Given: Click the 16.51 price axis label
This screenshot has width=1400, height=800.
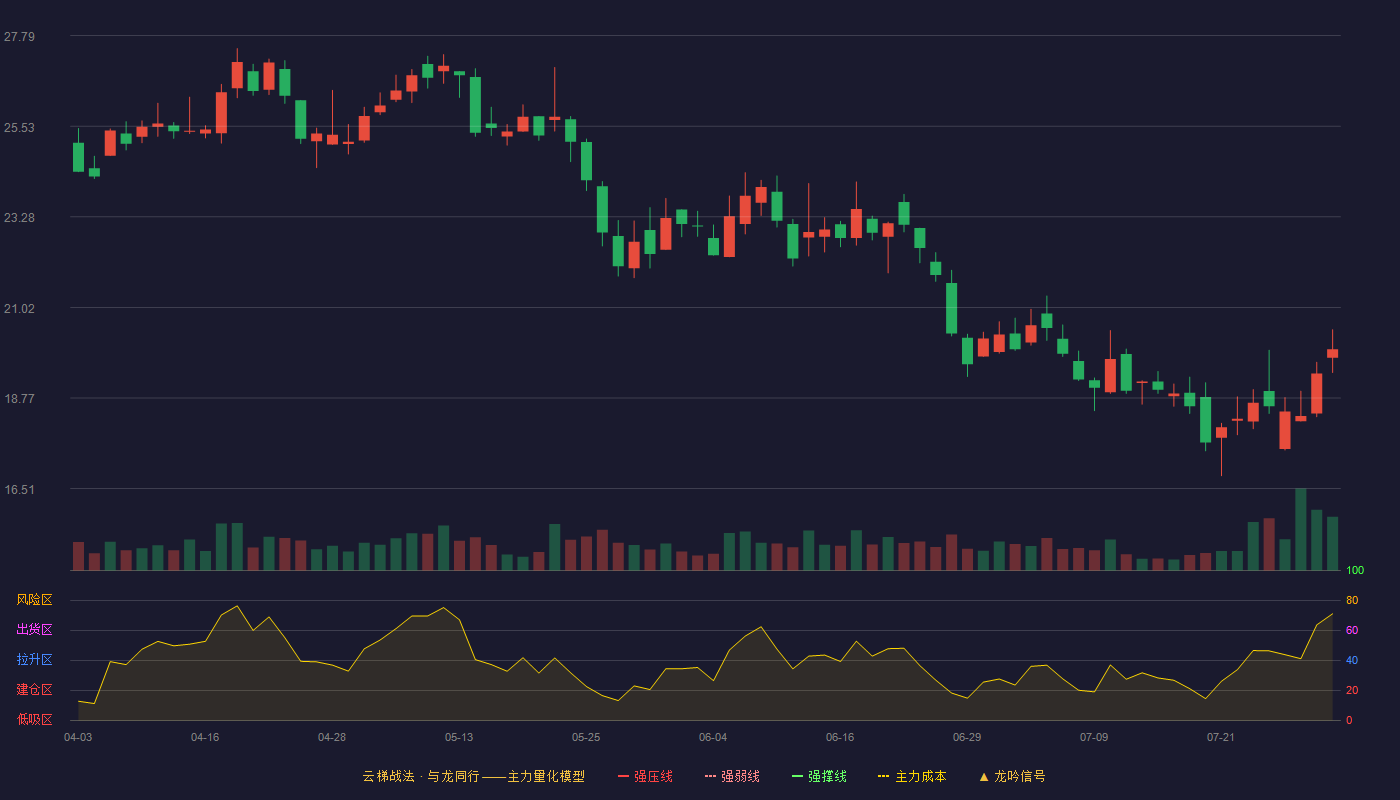Looking at the screenshot, I should click(x=19, y=489).
